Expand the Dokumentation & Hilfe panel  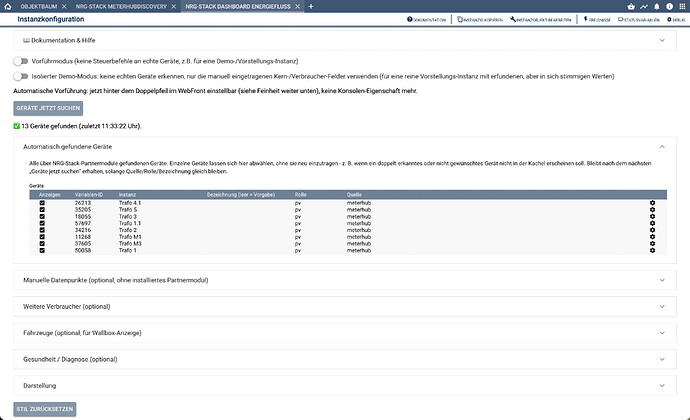click(345, 41)
